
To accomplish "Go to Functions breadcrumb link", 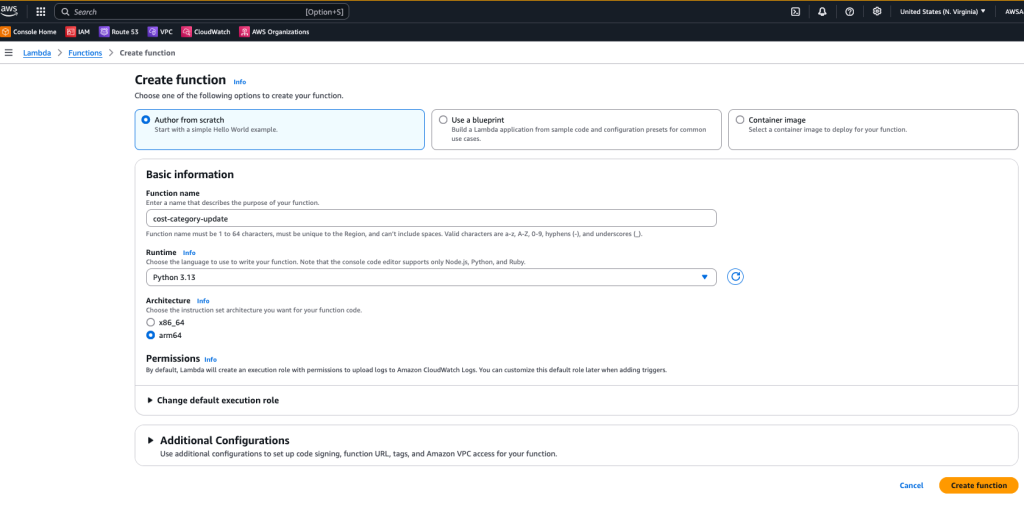I will click(x=85, y=53).
